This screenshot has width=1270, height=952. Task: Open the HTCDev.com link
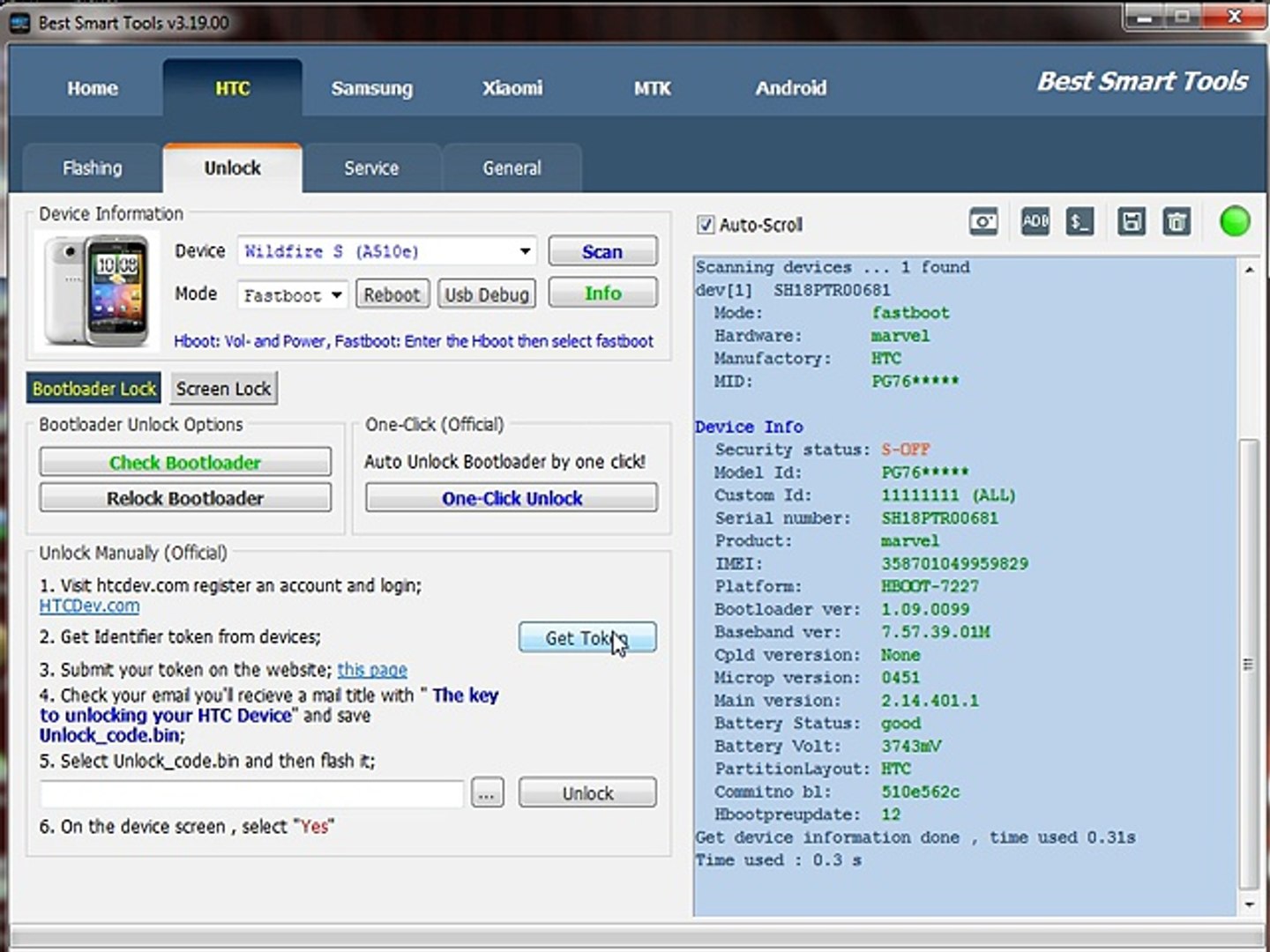click(x=89, y=606)
